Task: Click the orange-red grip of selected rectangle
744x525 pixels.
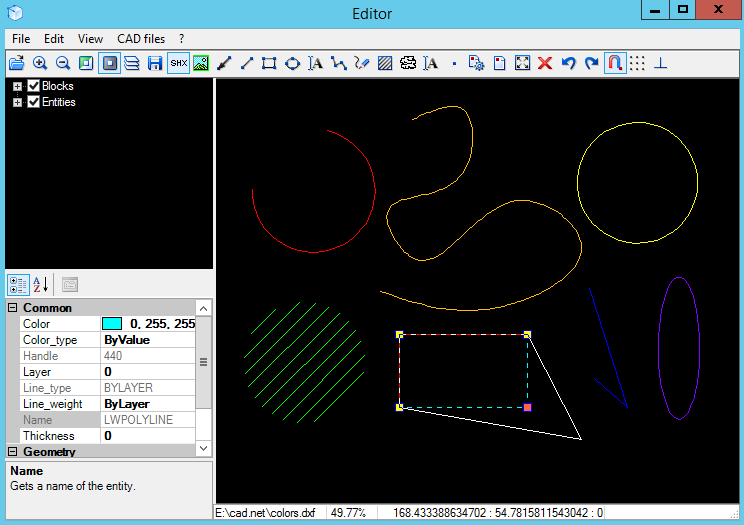Action: (x=528, y=407)
